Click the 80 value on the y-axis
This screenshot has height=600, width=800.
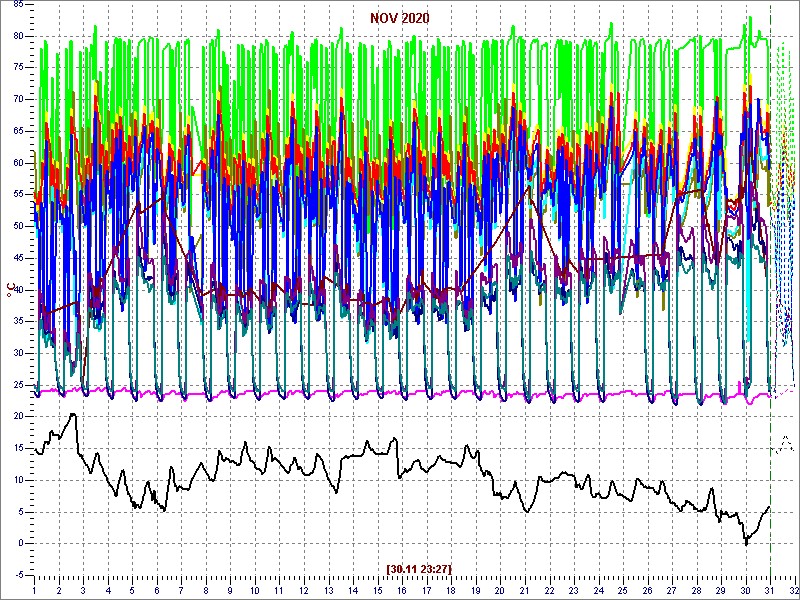tap(17, 35)
